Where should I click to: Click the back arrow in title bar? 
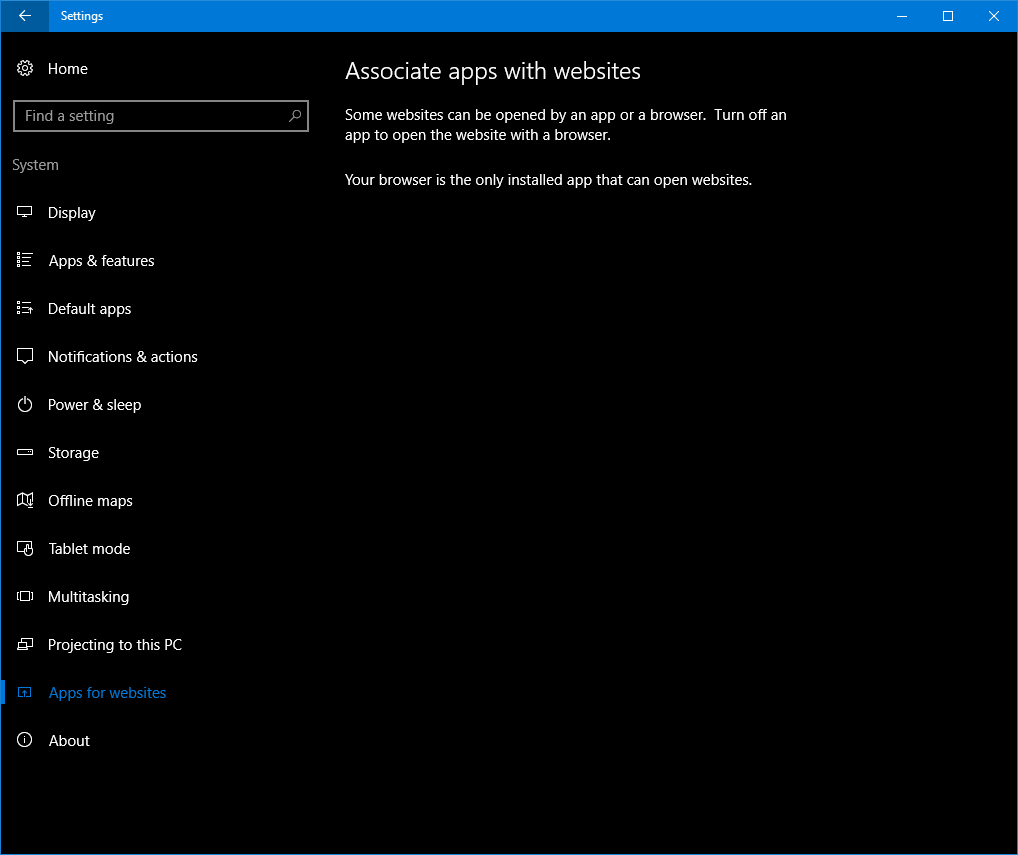25,16
